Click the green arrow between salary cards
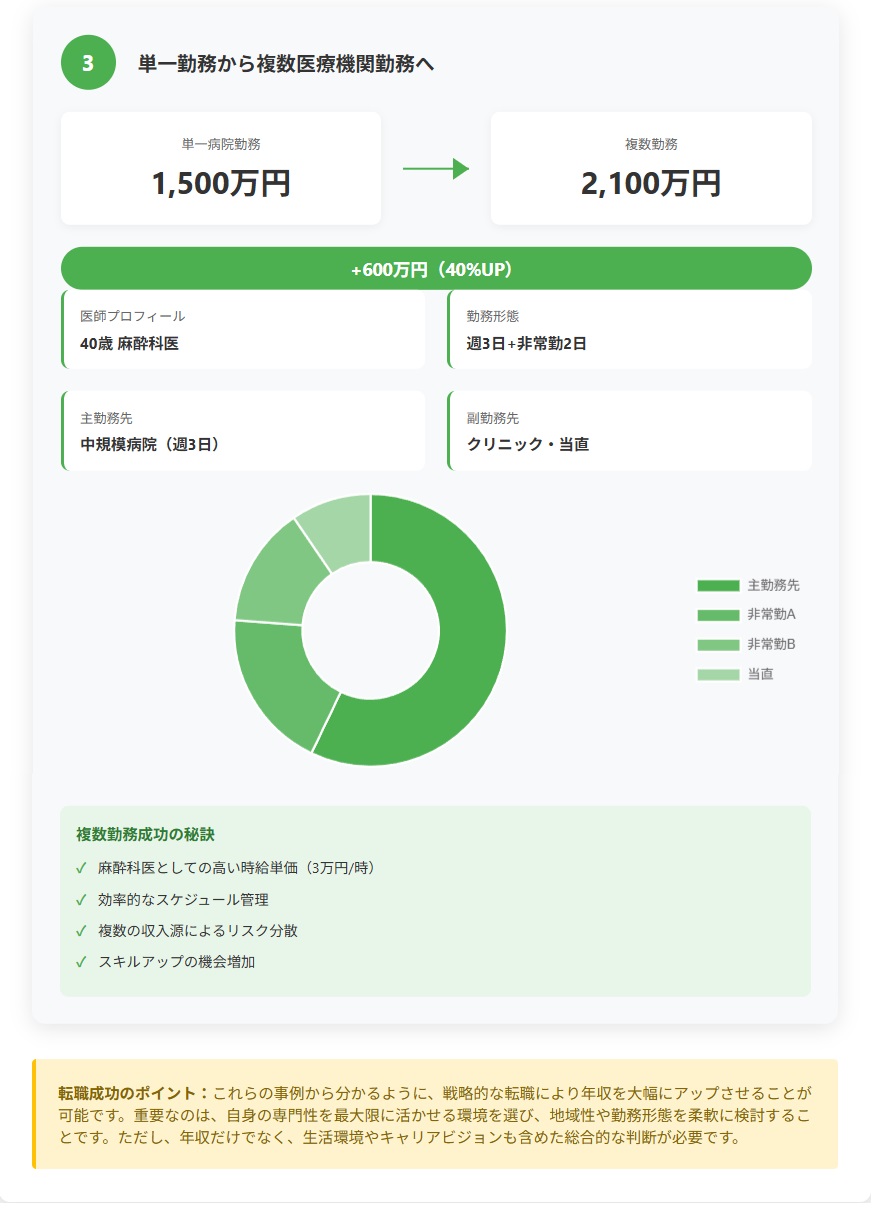Viewport: 873px width, 1210px height. 435,169
